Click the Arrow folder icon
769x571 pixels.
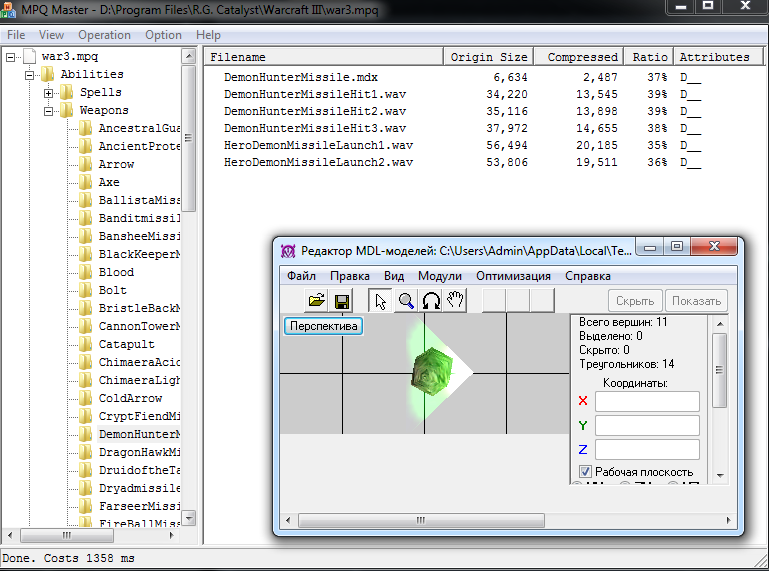85,164
